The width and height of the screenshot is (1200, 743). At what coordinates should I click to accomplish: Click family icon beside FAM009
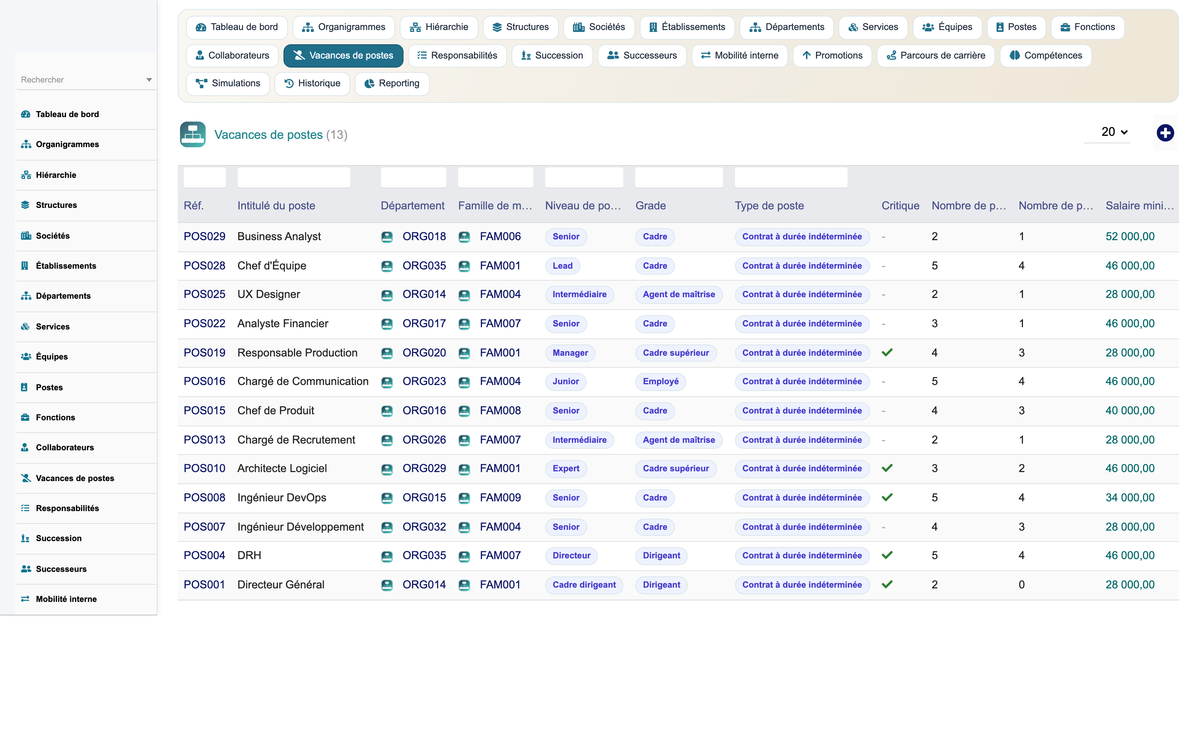(x=464, y=498)
